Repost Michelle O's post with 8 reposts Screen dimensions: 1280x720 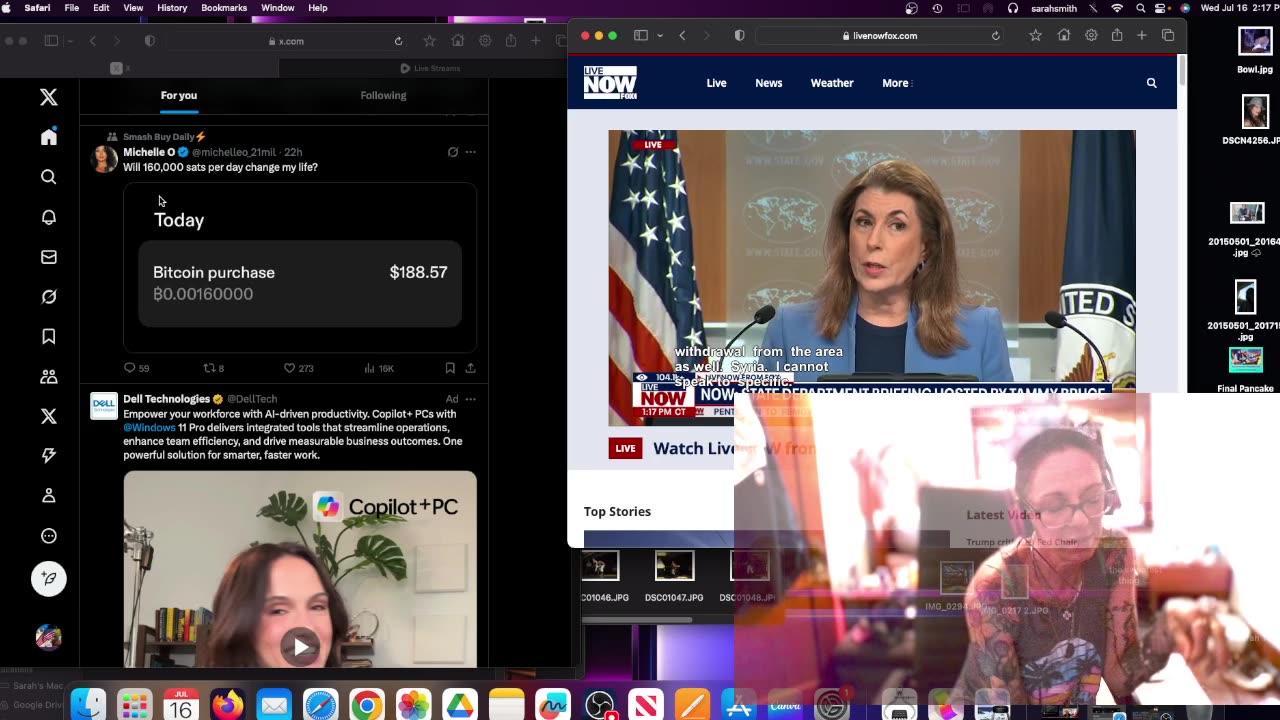[x=213, y=368]
